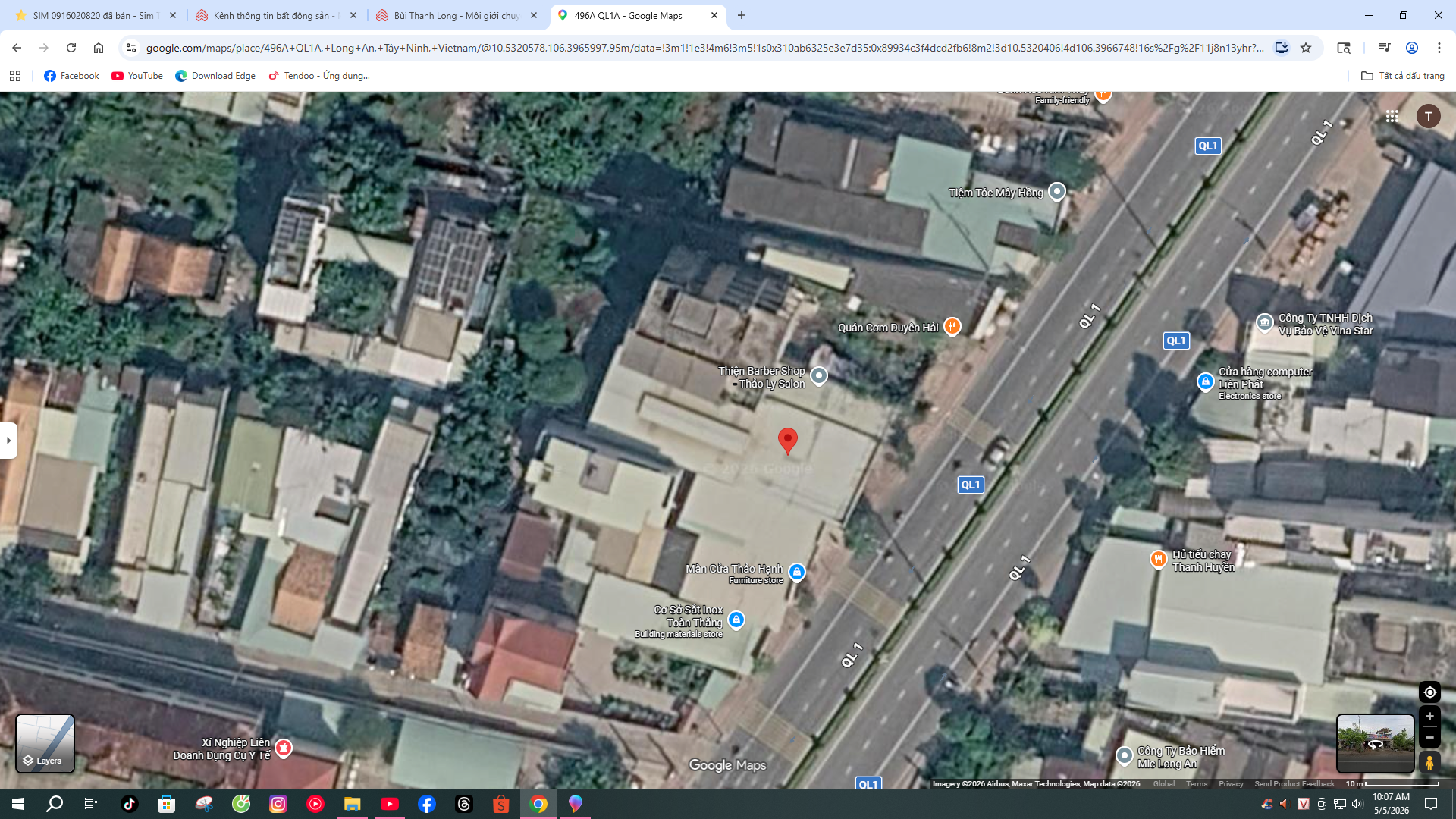Go back to previous page
1456x819 pixels.
[x=17, y=48]
